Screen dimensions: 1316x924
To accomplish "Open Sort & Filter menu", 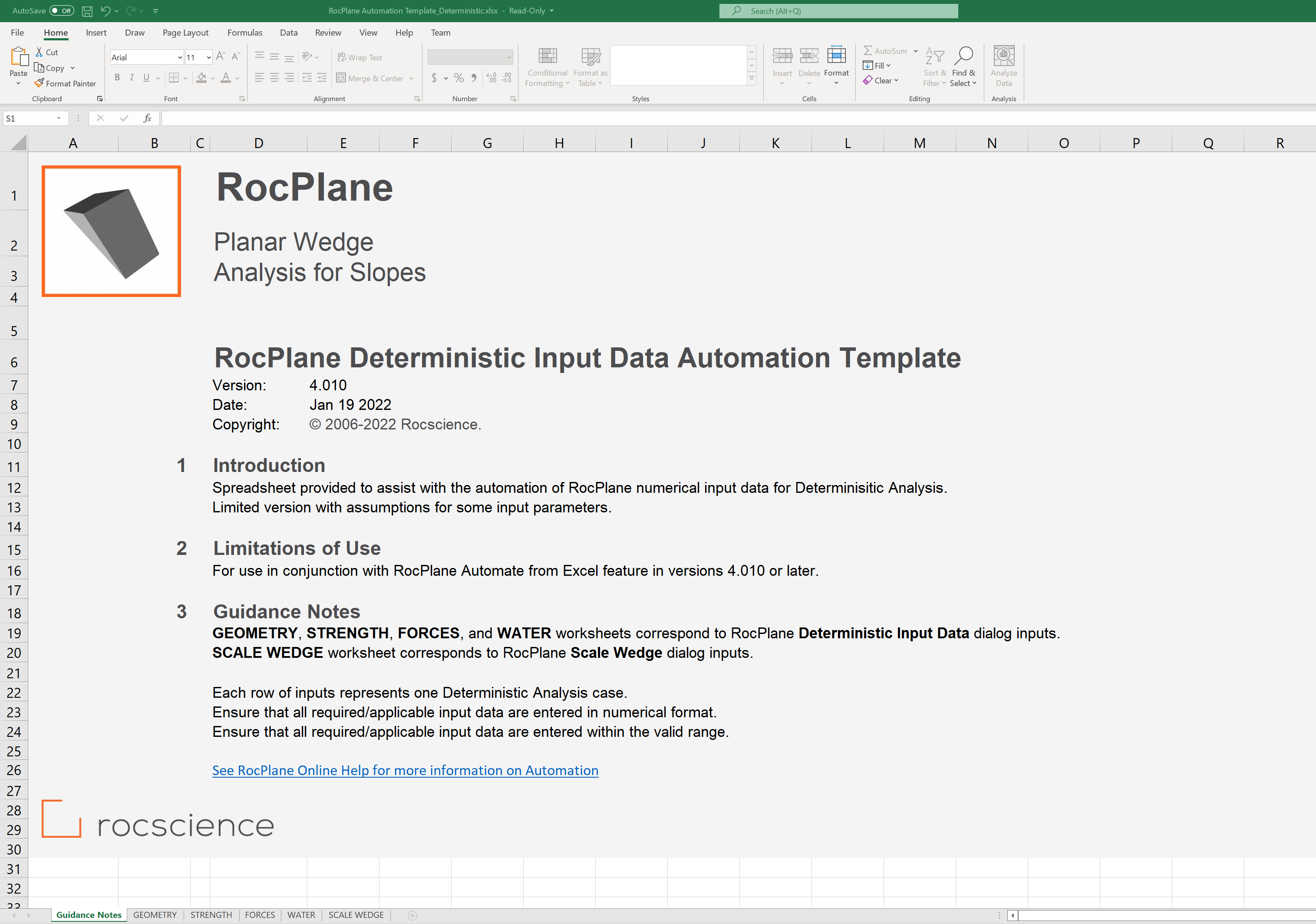I will pyautogui.click(x=935, y=66).
